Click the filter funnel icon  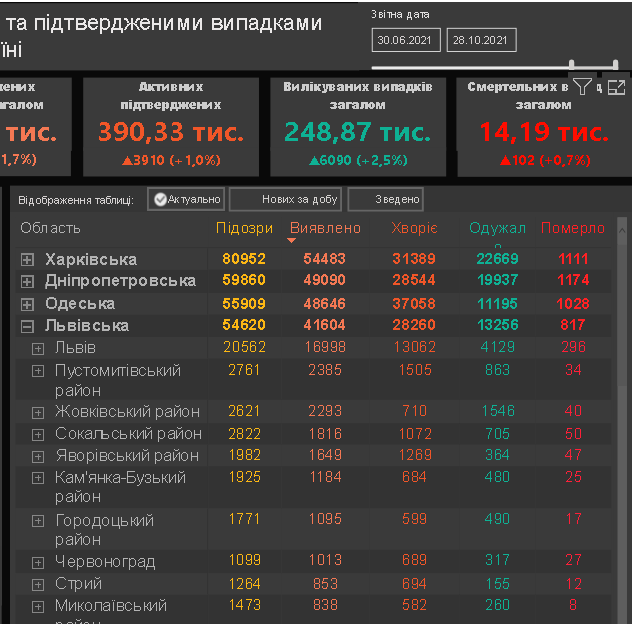click(582, 88)
